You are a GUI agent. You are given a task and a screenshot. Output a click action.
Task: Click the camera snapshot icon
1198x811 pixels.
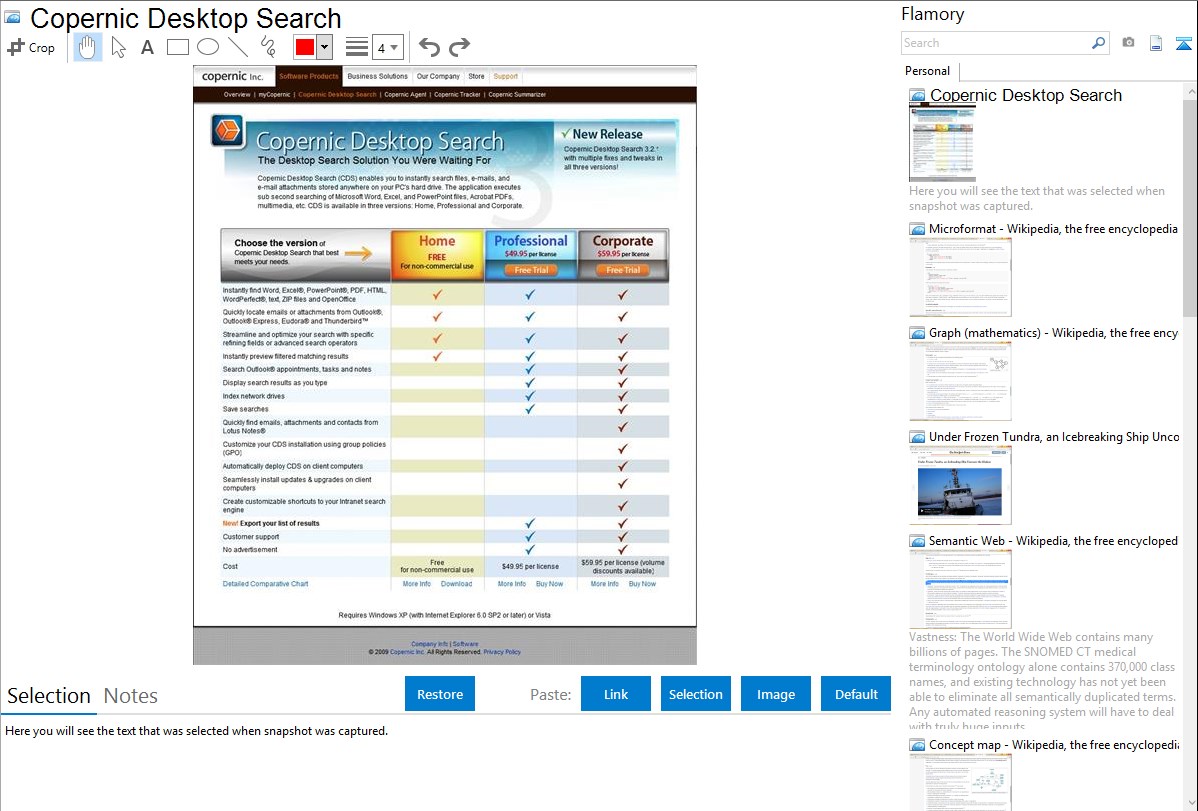[x=1128, y=43]
